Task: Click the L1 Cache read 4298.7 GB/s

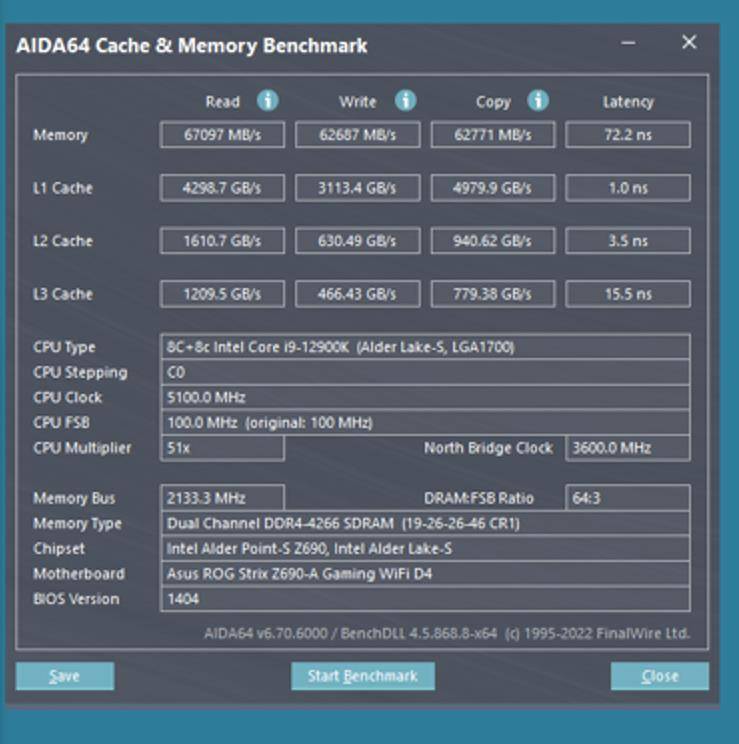Action: [223, 188]
